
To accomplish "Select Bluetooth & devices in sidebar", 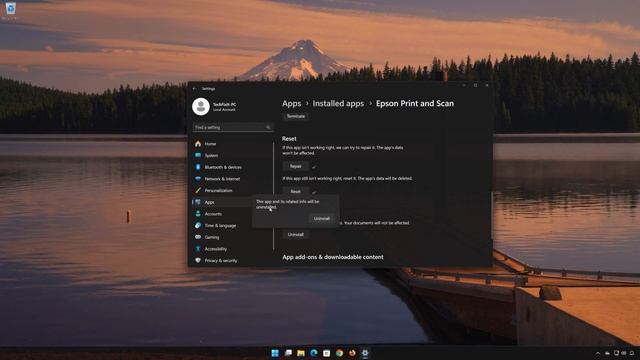I will [222, 167].
